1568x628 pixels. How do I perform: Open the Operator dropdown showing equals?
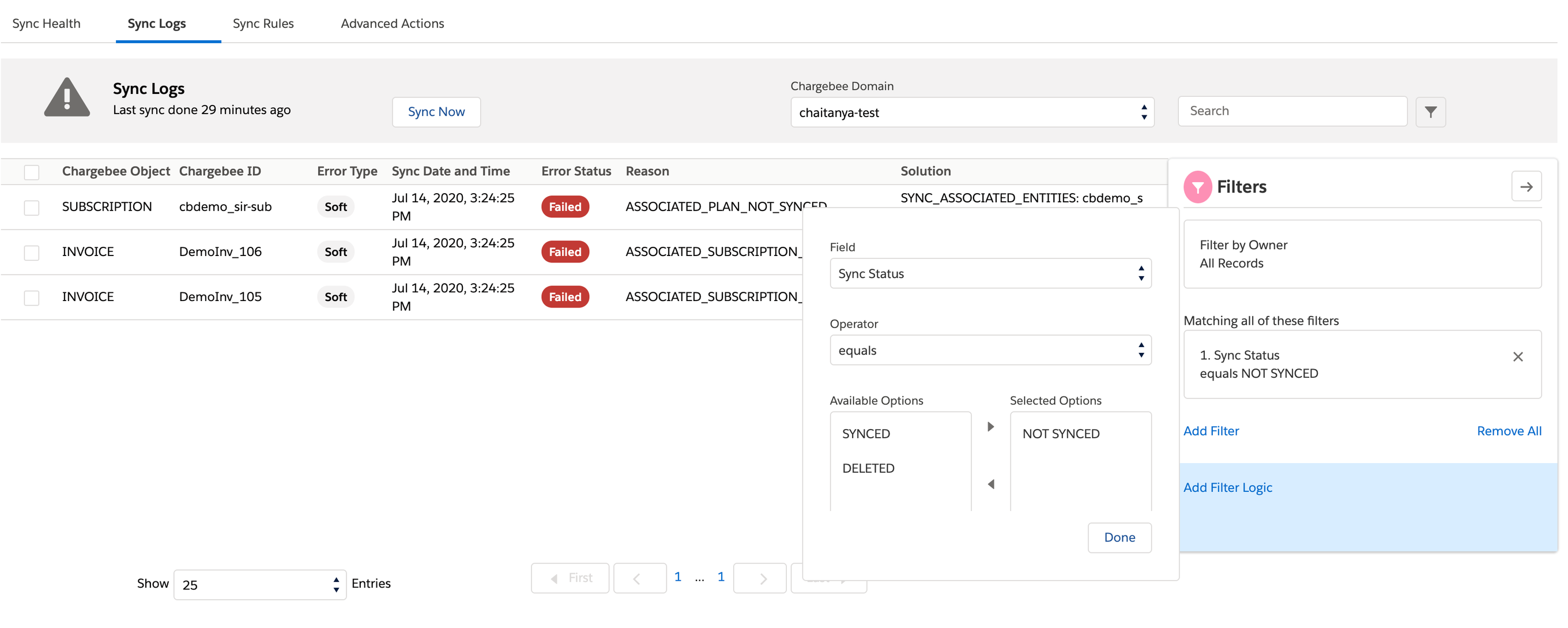pos(990,350)
